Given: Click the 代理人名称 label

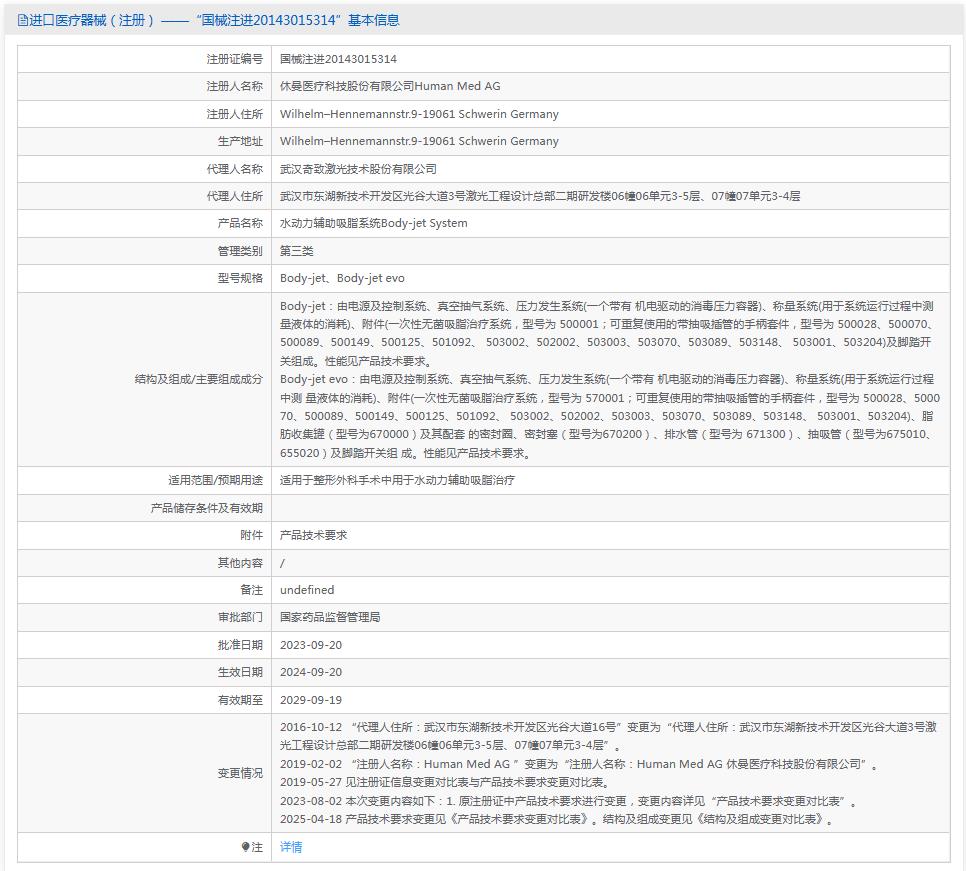Looking at the screenshot, I should (235, 169).
